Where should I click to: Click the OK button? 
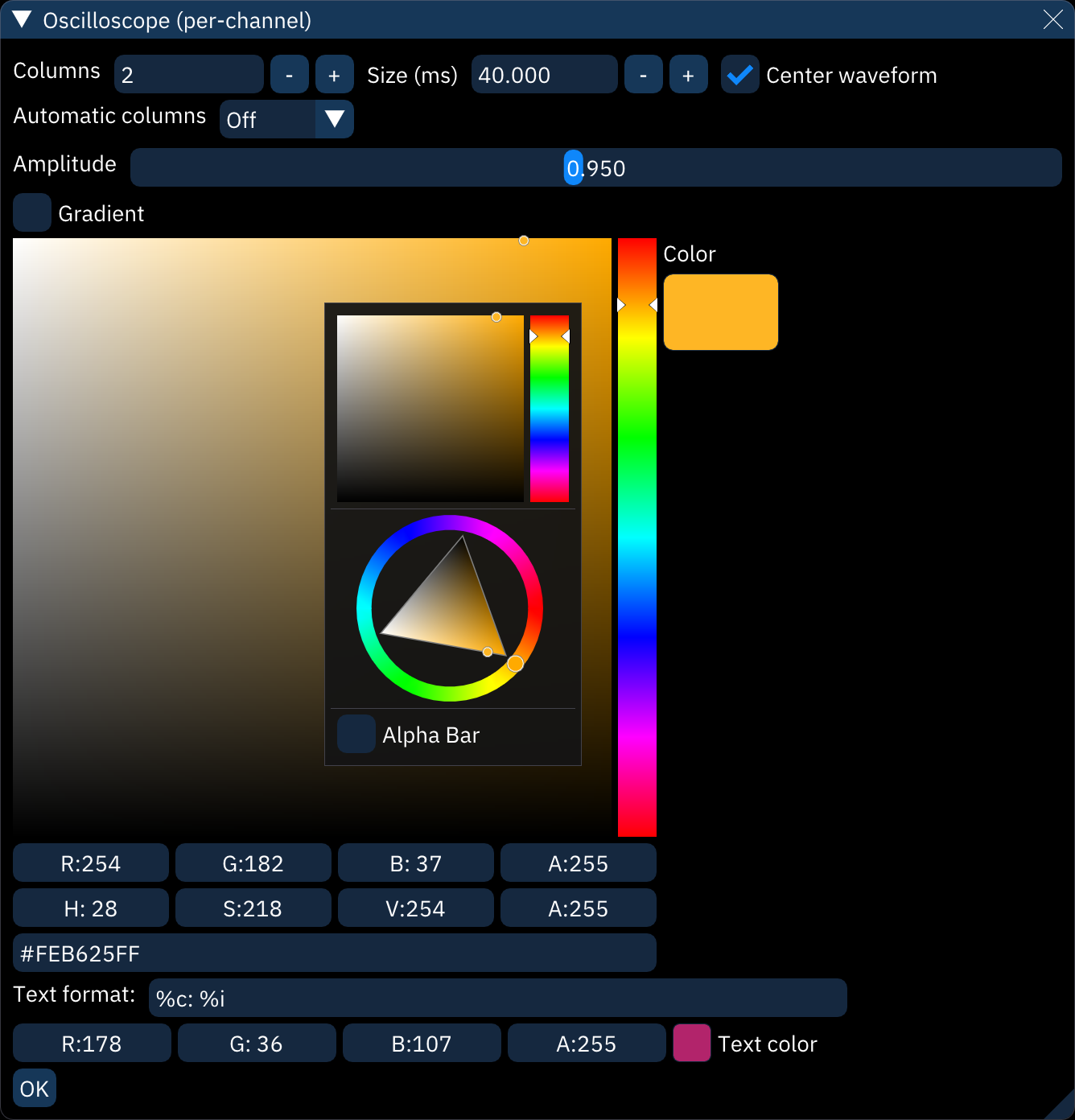35,1088
